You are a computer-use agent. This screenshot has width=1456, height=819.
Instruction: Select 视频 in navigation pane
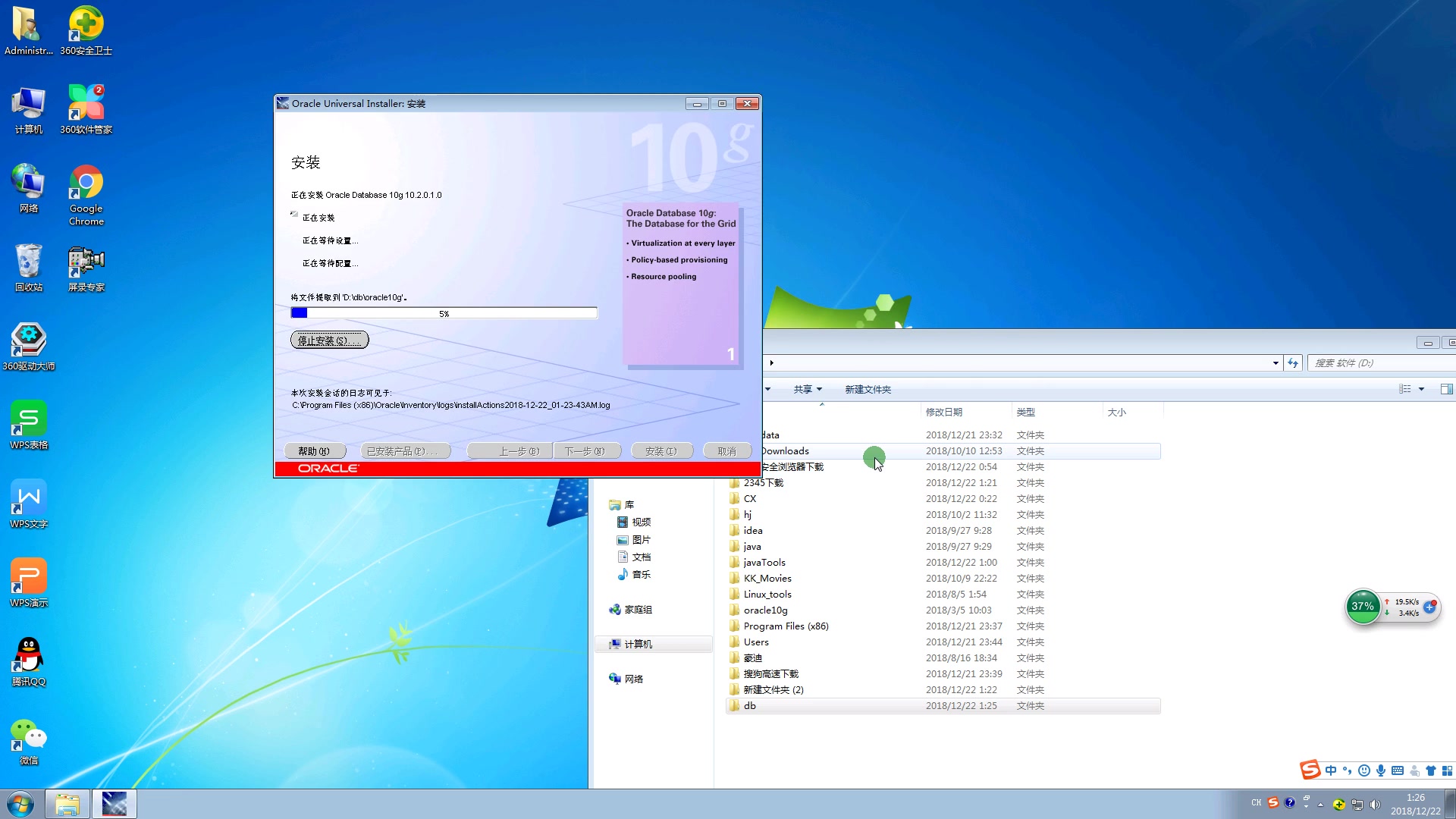point(634,522)
